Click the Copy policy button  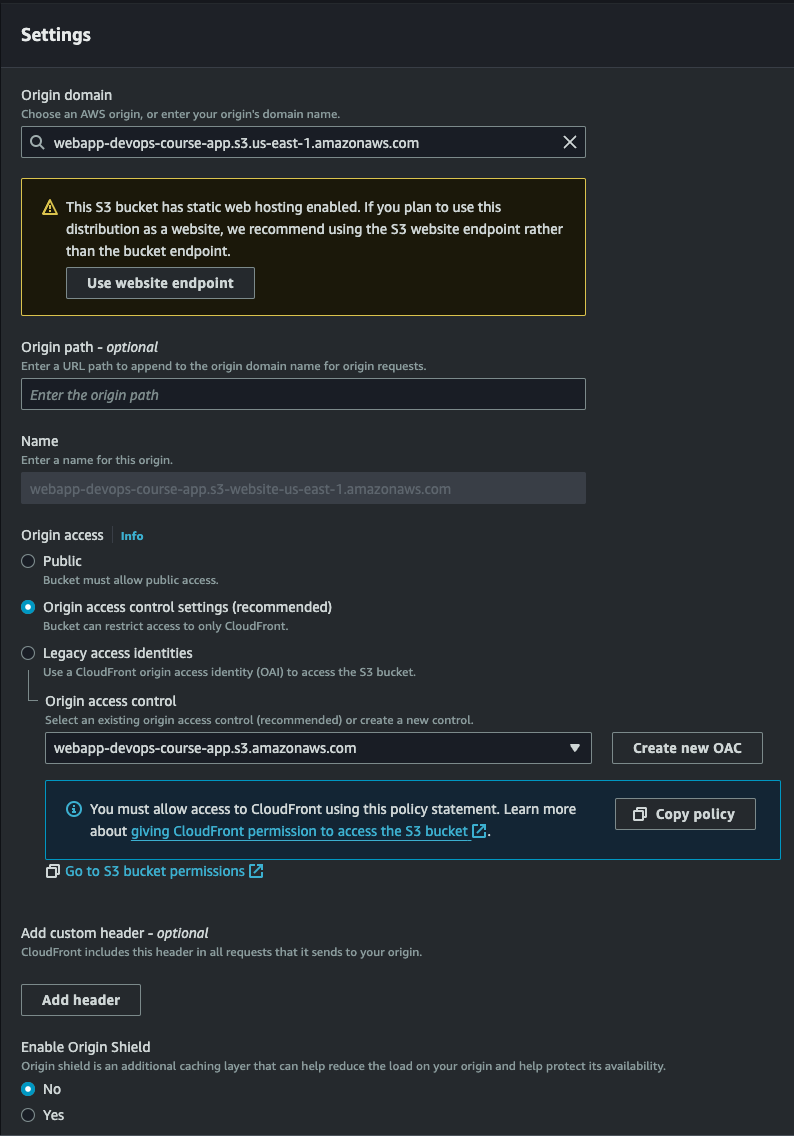(x=685, y=813)
